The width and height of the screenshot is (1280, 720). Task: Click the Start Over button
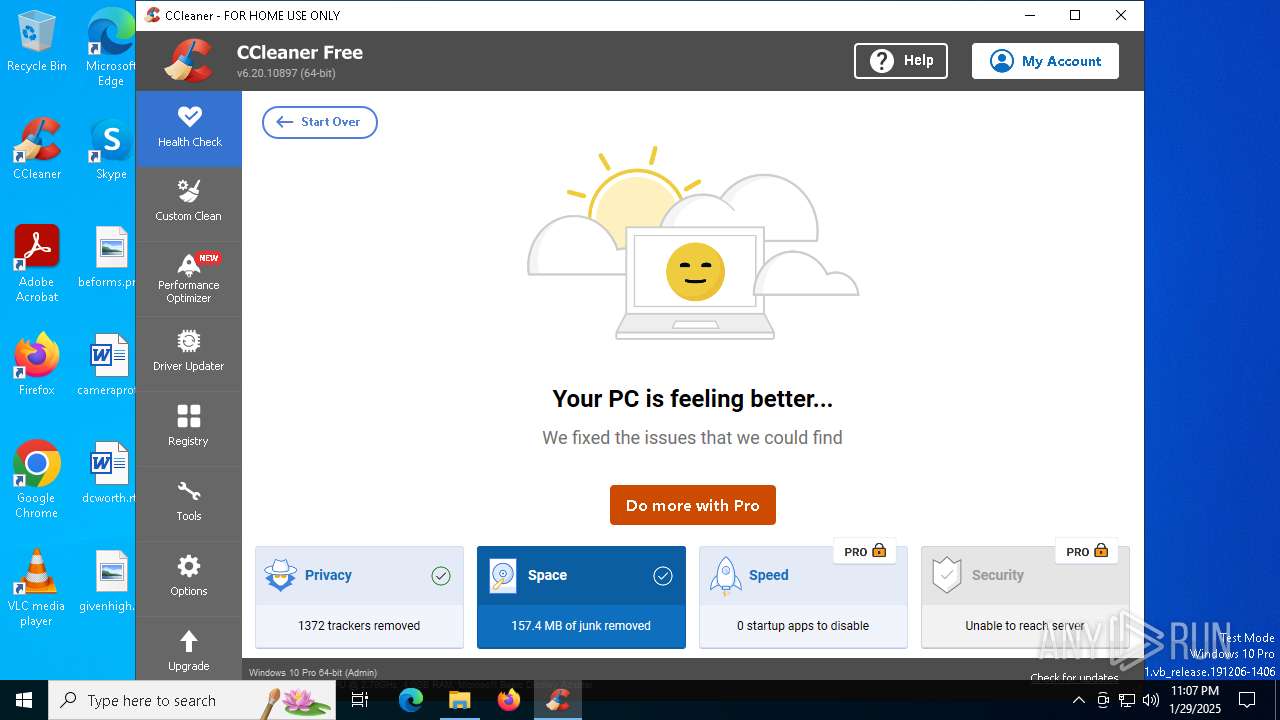320,122
